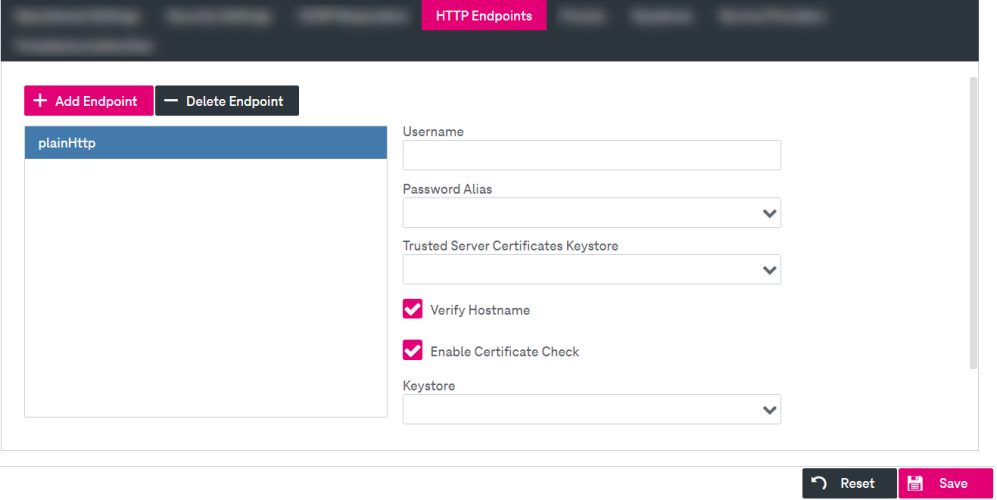Disable the Enable Certificate Check checkbox

412,351
